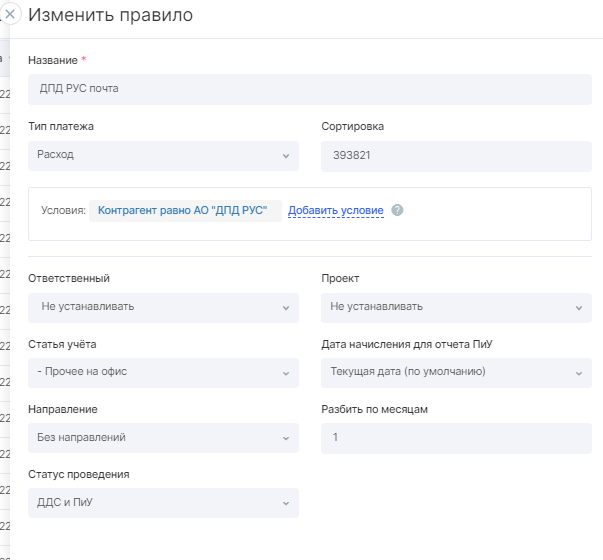Click chevron arrow in Проект field
Viewport: 603px width, 560px height.
click(x=579, y=308)
